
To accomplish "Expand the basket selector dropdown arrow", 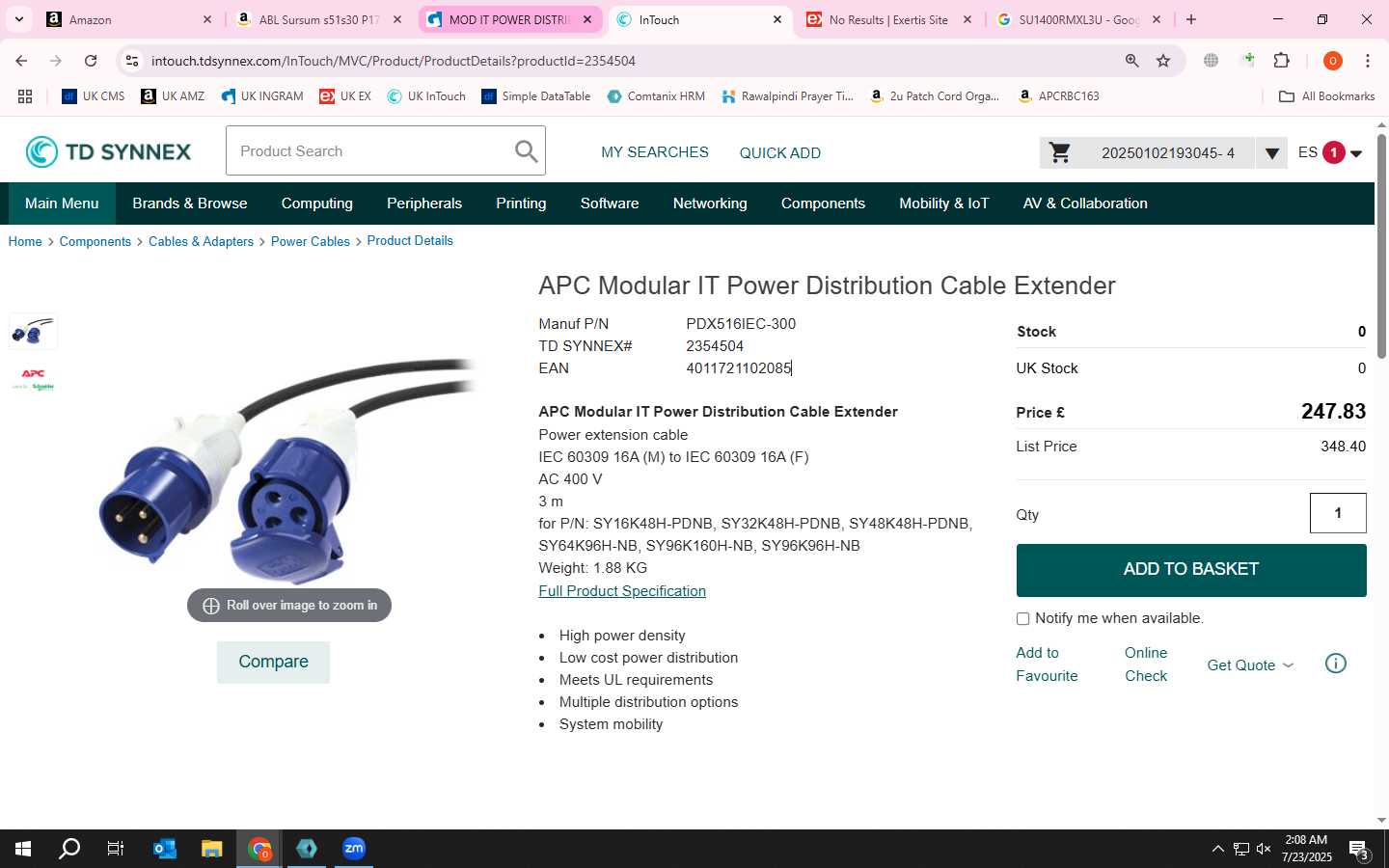I will coord(1271,152).
